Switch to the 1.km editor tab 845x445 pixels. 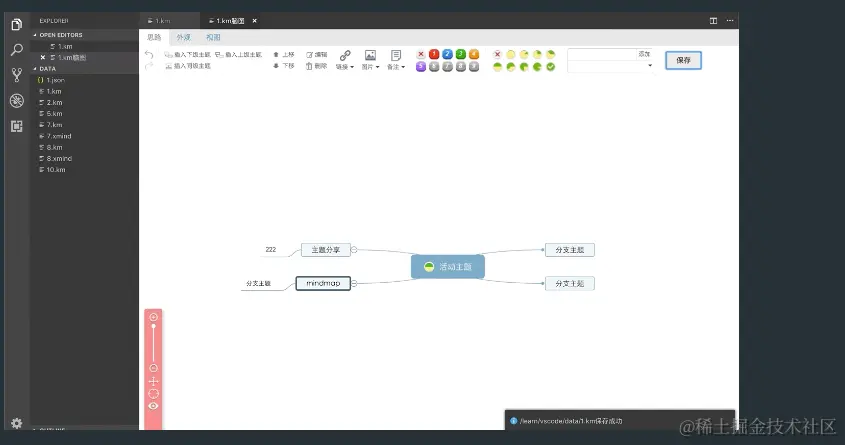[x=162, y=21]
